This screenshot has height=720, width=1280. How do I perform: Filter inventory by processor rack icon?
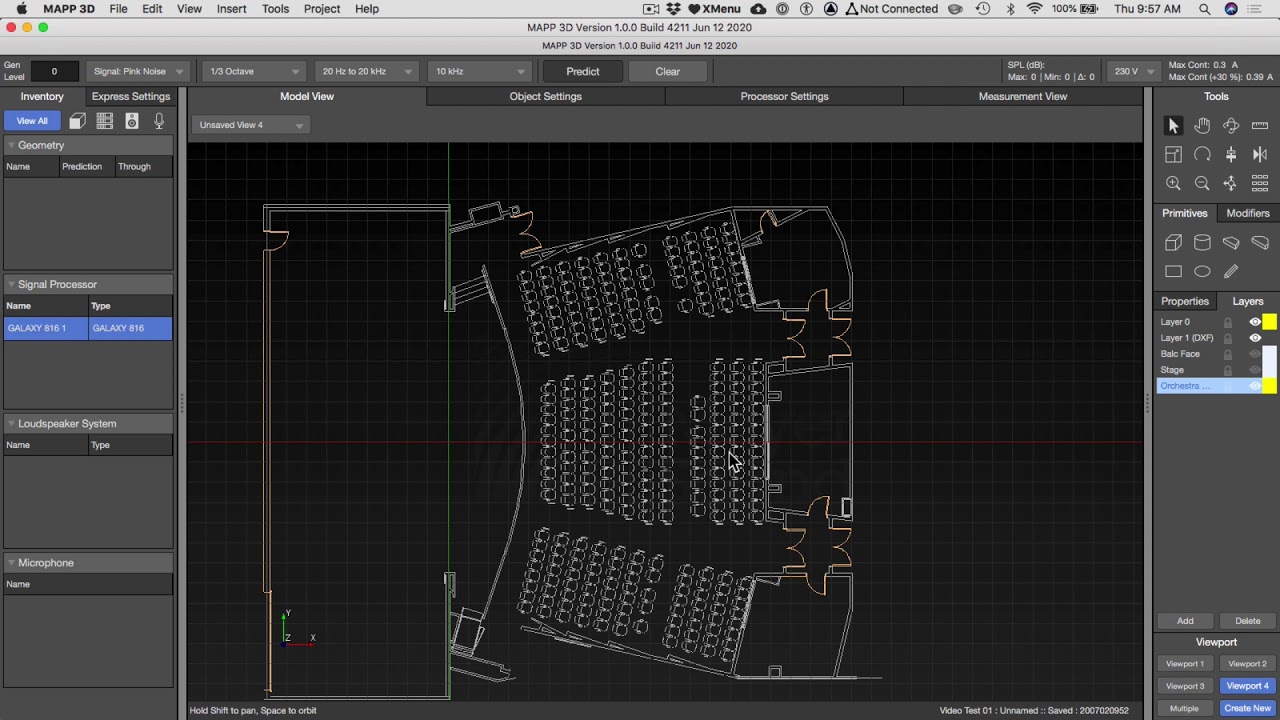pyautogui.click(x=104, y=121)
